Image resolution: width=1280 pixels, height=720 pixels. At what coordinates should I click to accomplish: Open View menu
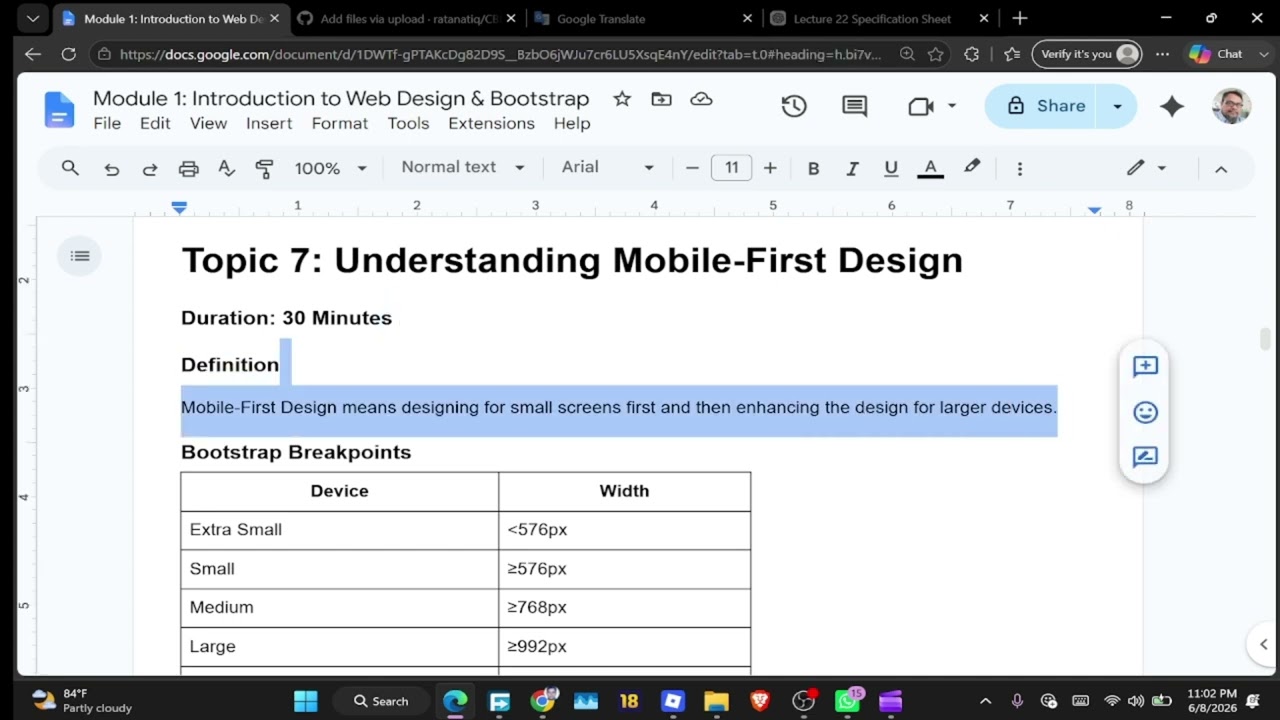pyautogui.click(x=208, y=123)
